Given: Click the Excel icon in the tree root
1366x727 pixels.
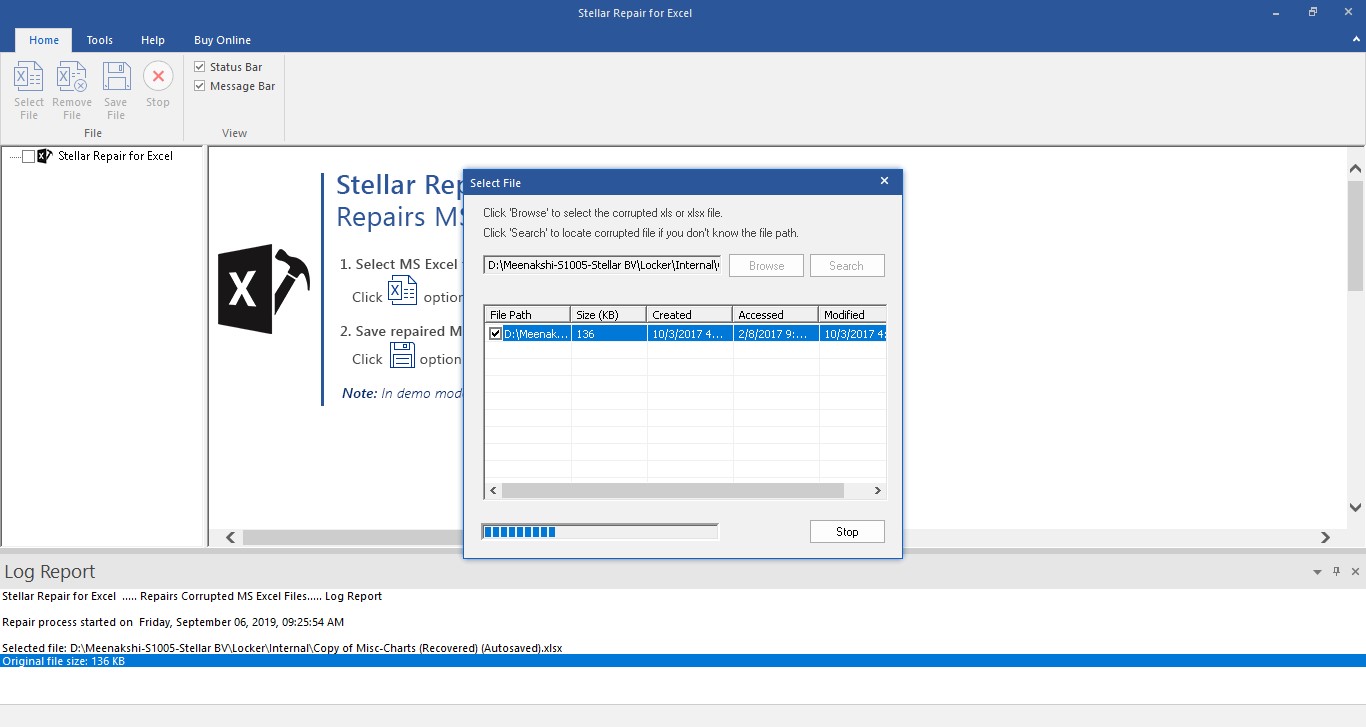Looking at the screenshot, I should point(44,156).
